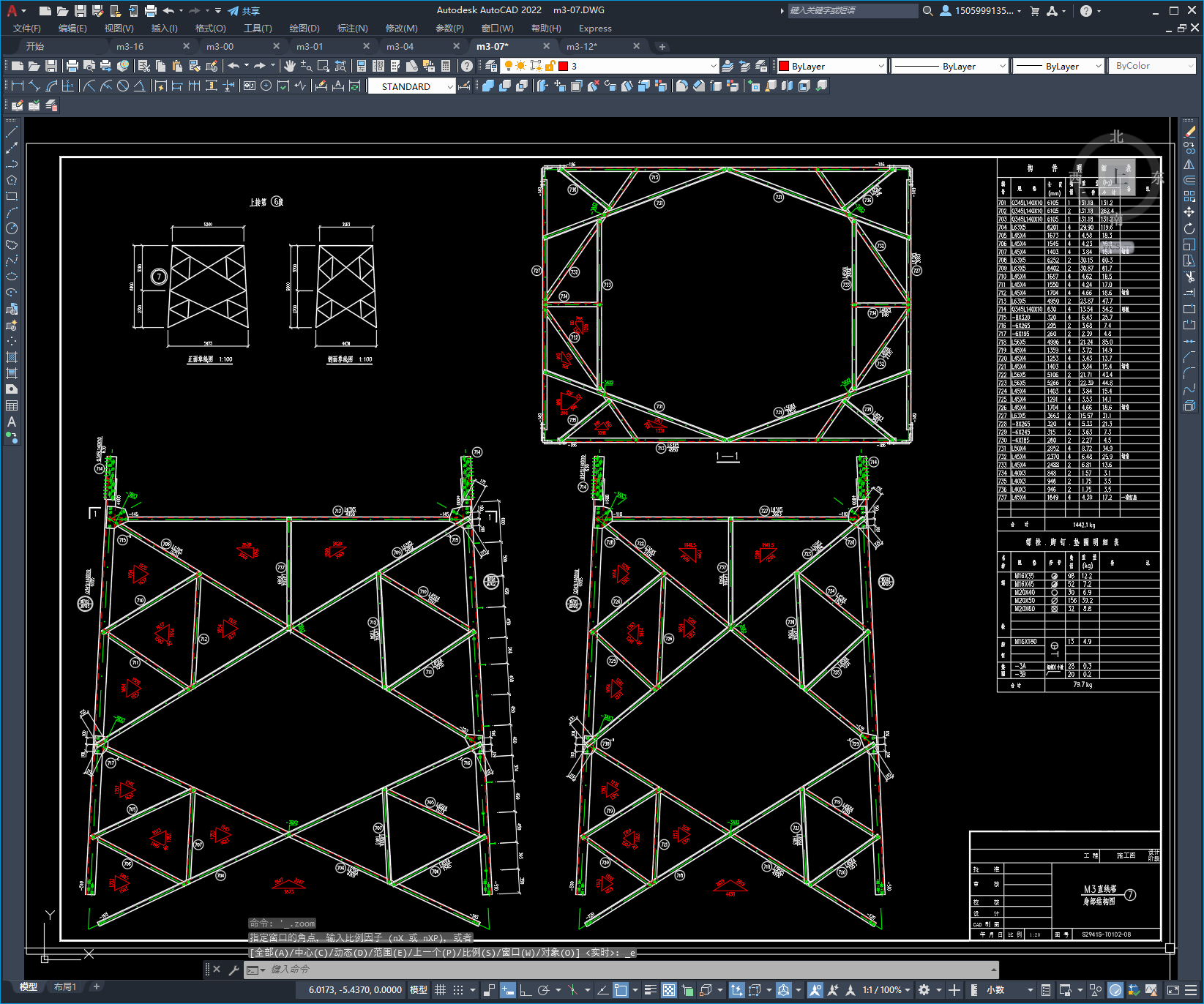Click the keyword search input field
The width and height of the screenshot is (1204, 1004).
pyautogui.click(x=853, y=11)
